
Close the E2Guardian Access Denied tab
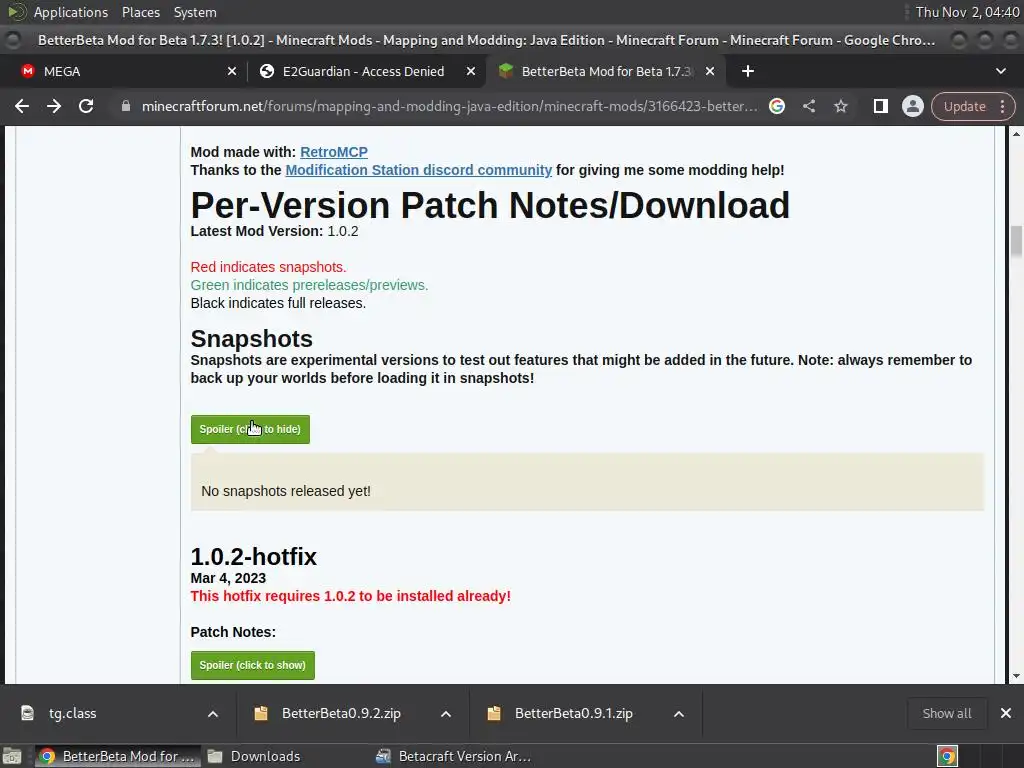471,71
